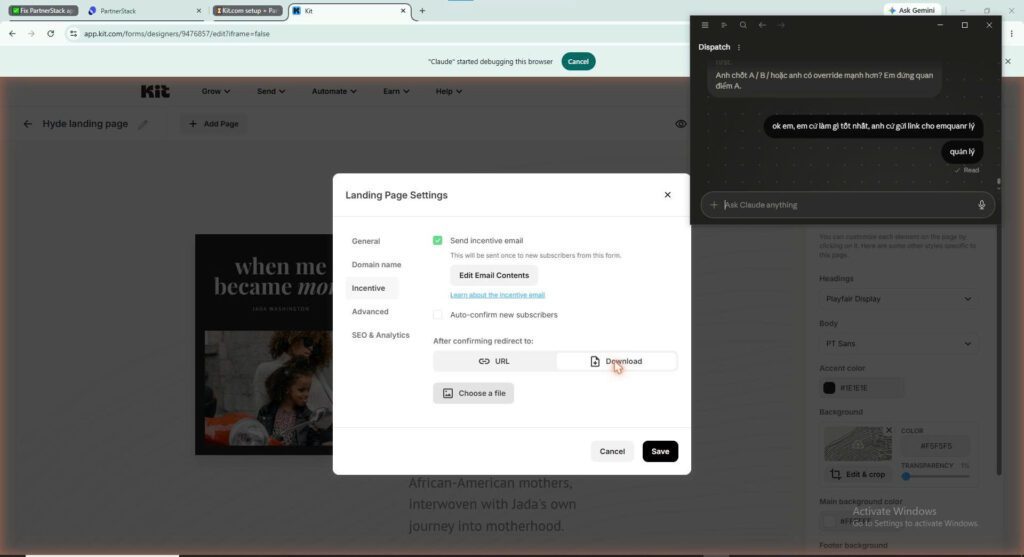Screen dimensions: 1024x557
Task: Expand the Automate menu
Action: point(334,91)
